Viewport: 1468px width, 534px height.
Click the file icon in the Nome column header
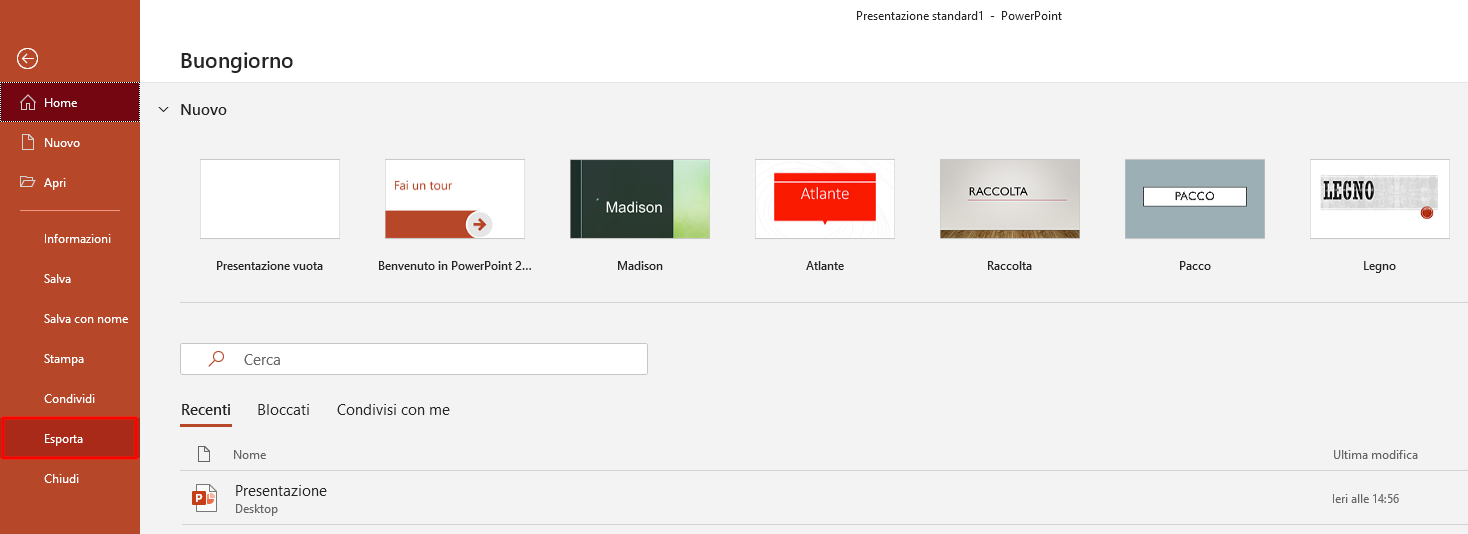[204, 454]
